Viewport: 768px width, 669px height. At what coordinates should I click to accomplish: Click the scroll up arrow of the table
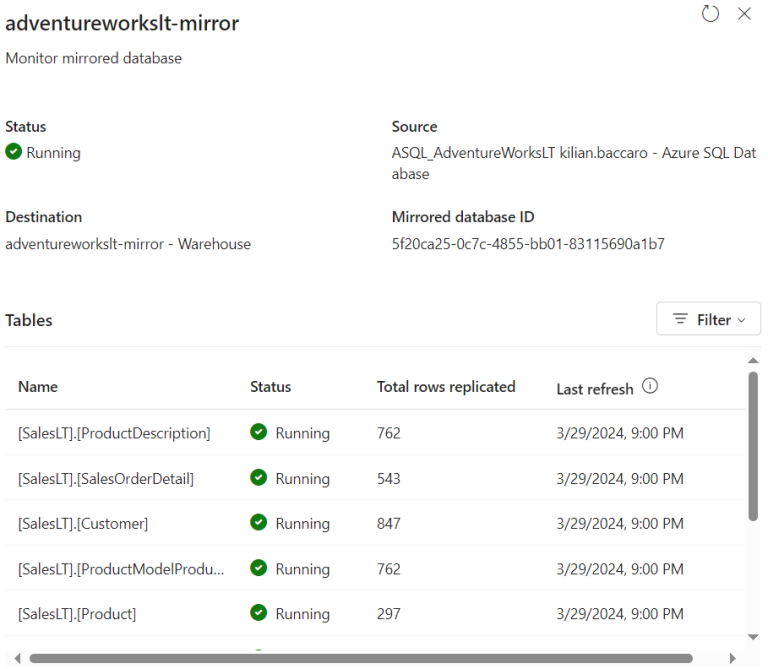coord(753,360)
